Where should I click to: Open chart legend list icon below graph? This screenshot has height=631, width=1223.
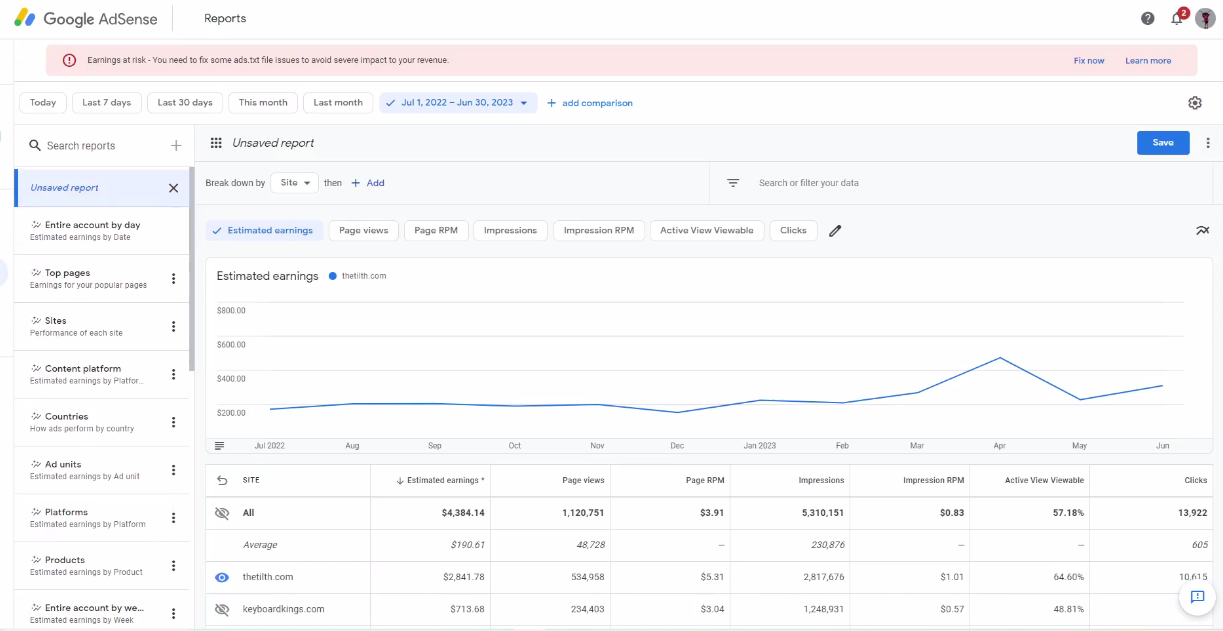tap(220, 446)
